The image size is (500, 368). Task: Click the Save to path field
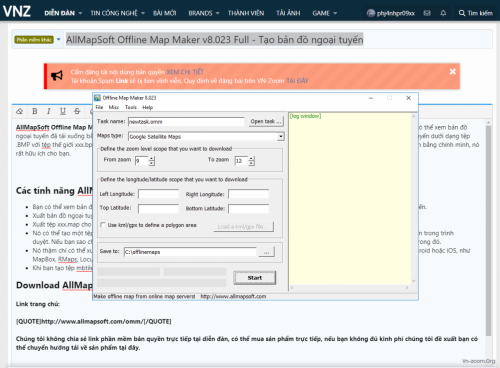pyautogui.click(x=190, y=252)
